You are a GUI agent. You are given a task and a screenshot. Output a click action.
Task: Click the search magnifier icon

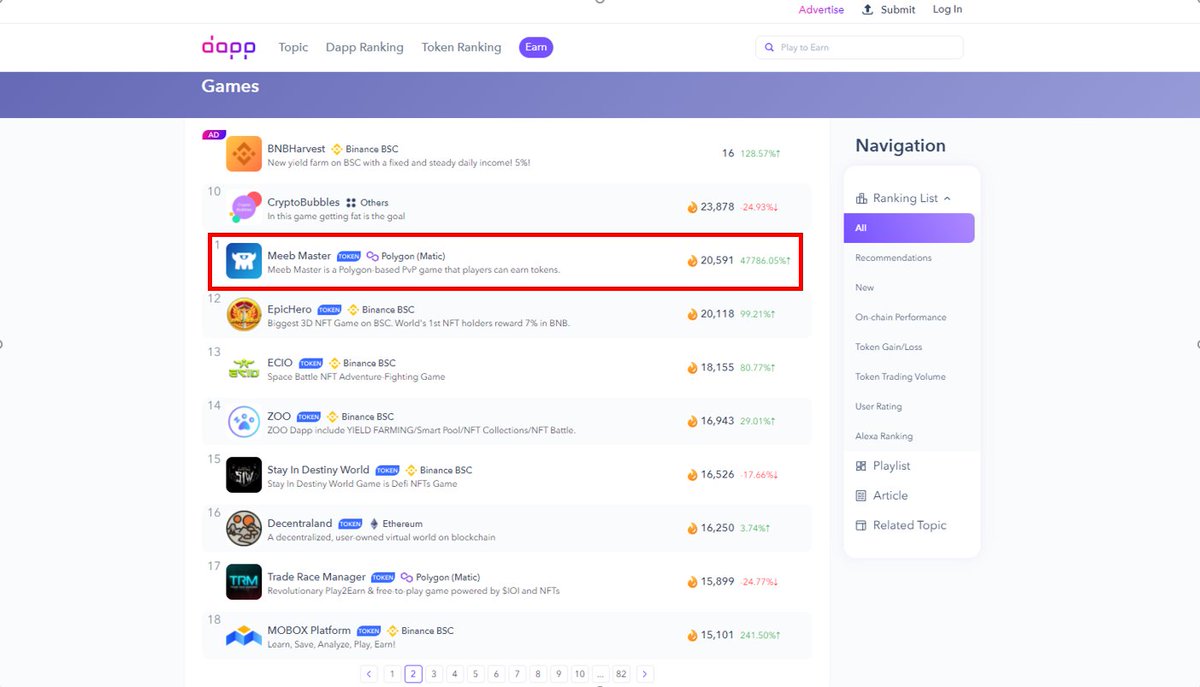769,47
